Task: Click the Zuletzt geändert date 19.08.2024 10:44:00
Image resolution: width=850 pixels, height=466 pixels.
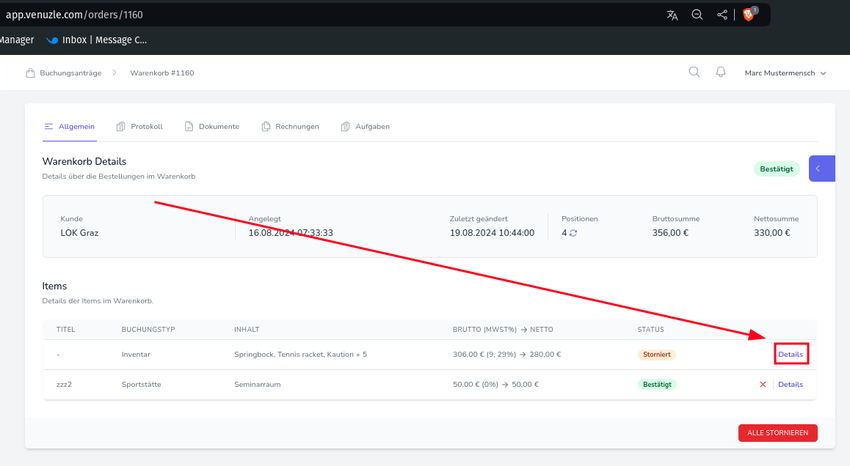Action: click(492, 233)
